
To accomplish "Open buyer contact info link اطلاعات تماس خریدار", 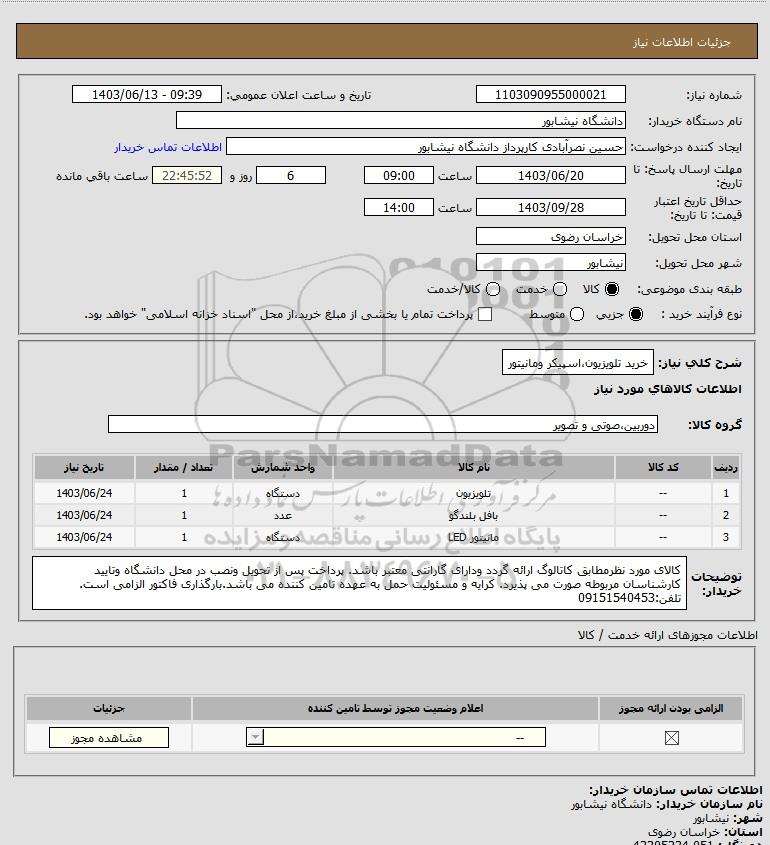I will coord(168,147).
